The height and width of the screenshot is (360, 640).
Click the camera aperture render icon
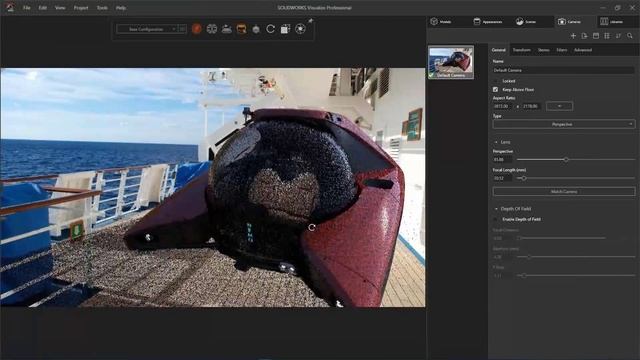[x=300, y=29]
